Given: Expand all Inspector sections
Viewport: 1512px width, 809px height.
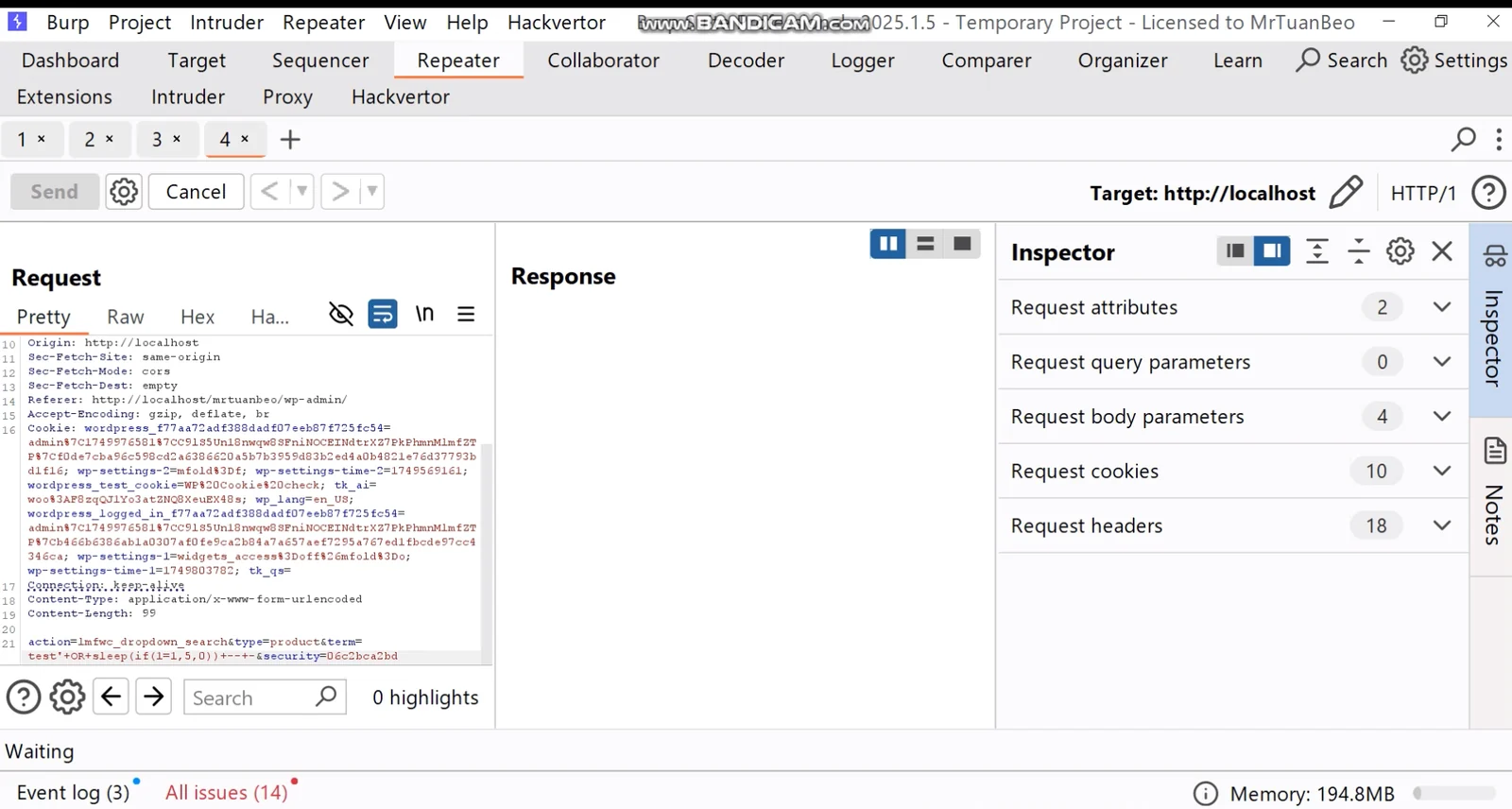Looking at the screenshot, I should pyautogui.click(x=1317, y=251).
